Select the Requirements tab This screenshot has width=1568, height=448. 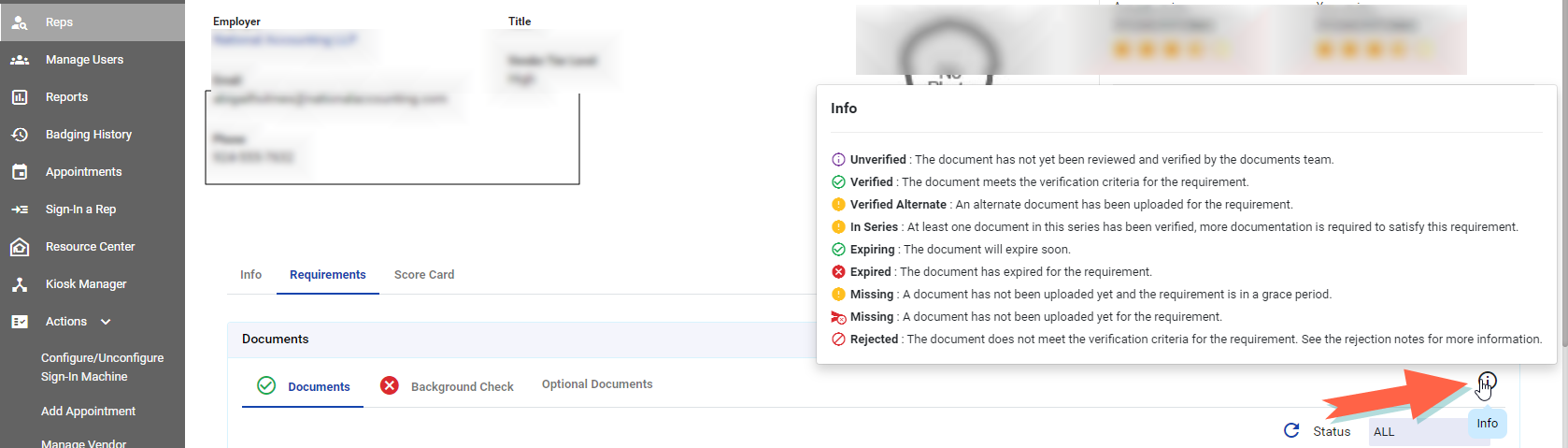[x=328, y=275]
